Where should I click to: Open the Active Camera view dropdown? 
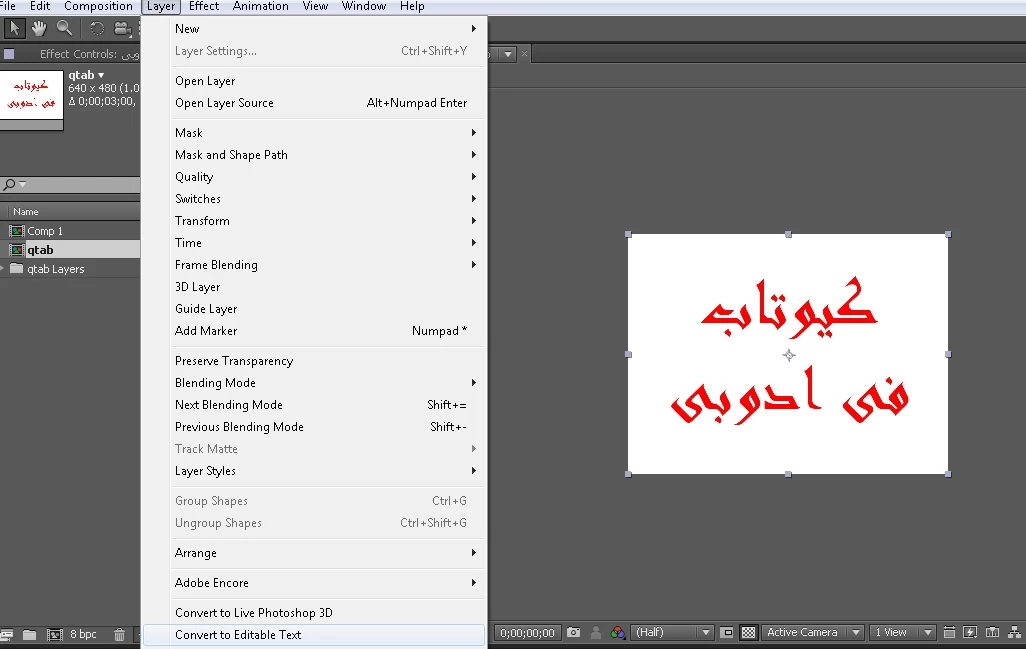coord(813,632)
